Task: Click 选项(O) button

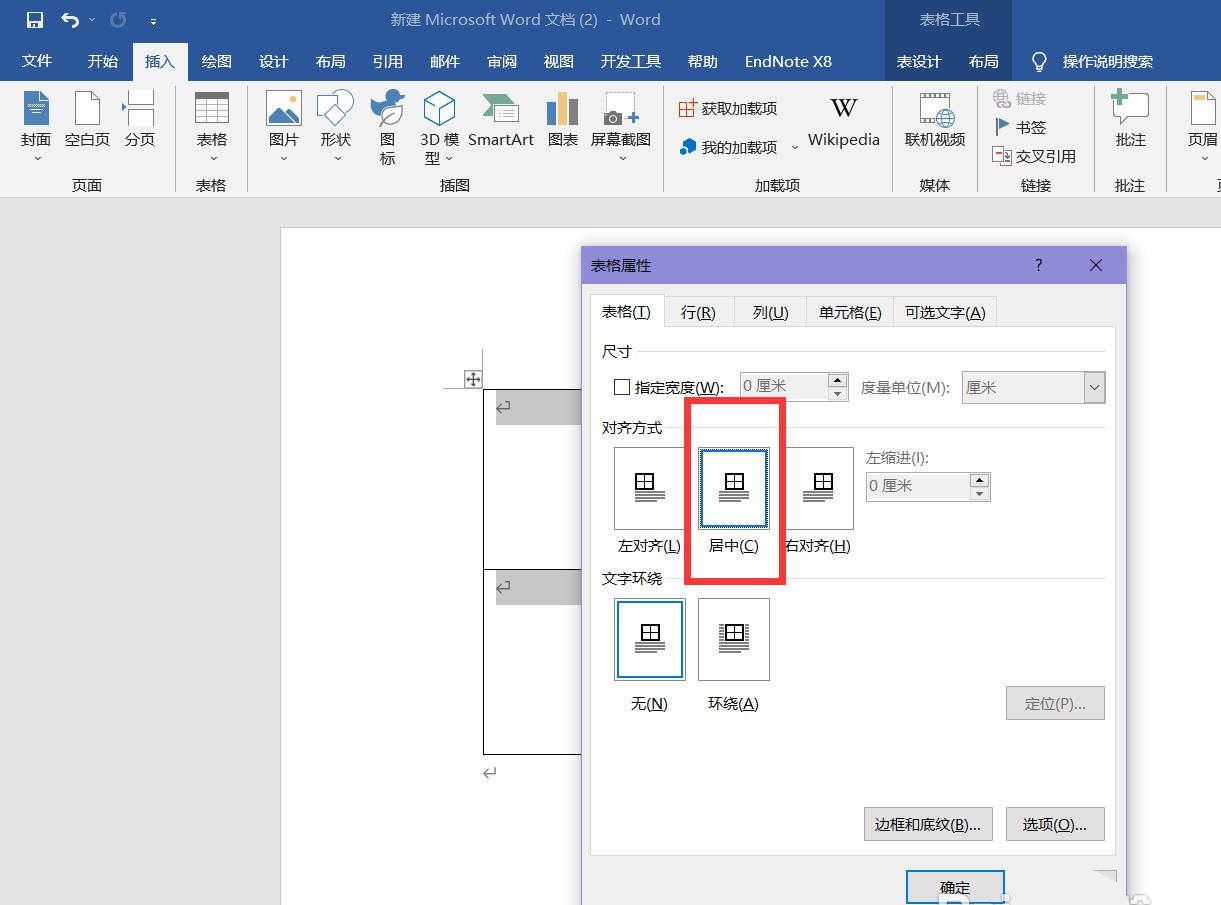Action: point(1055,824)
